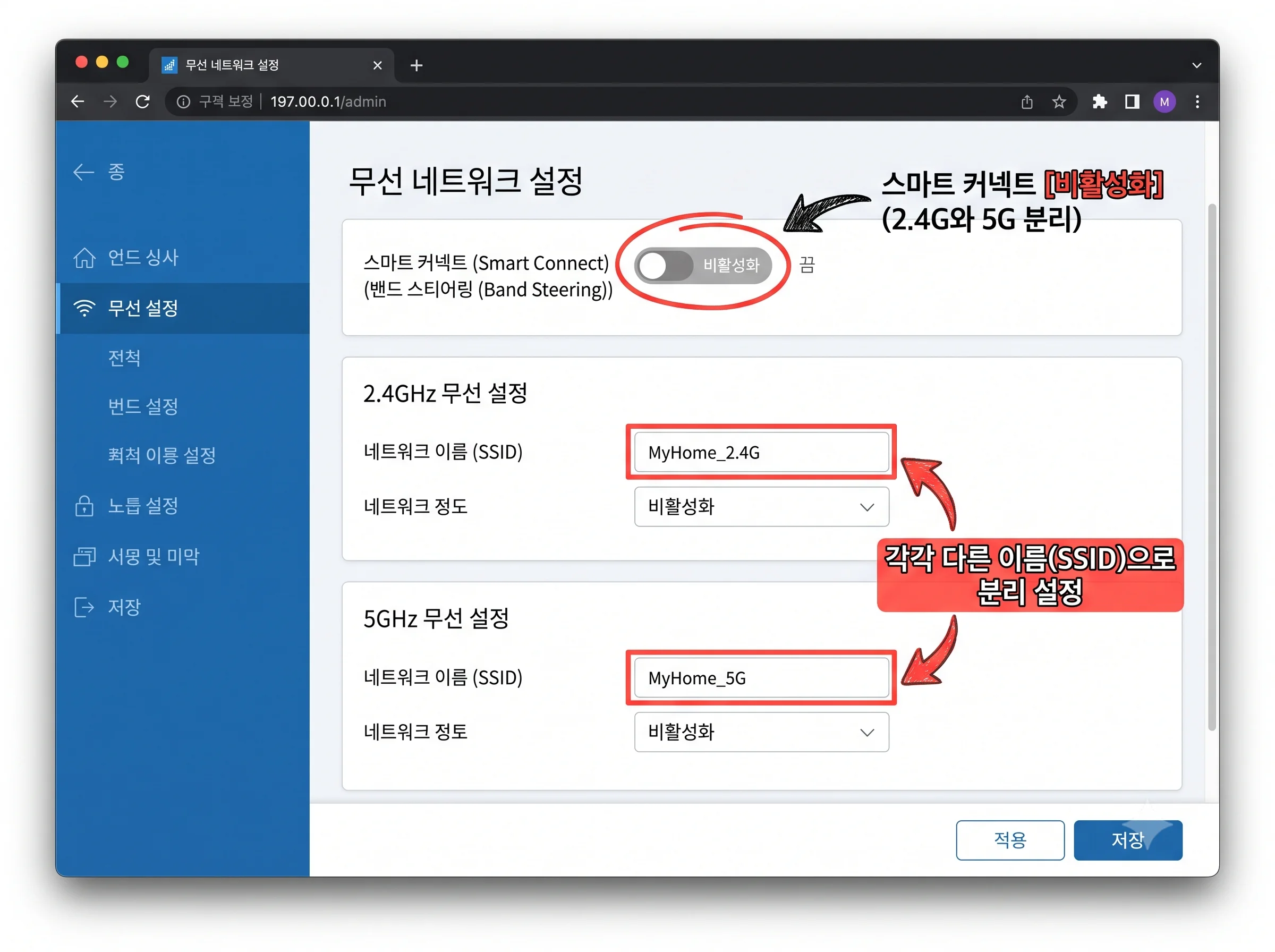This screenshot has width=1275, height=952.
Task: Click the sidebar back arrow icon
Action: tap(83, 172)
